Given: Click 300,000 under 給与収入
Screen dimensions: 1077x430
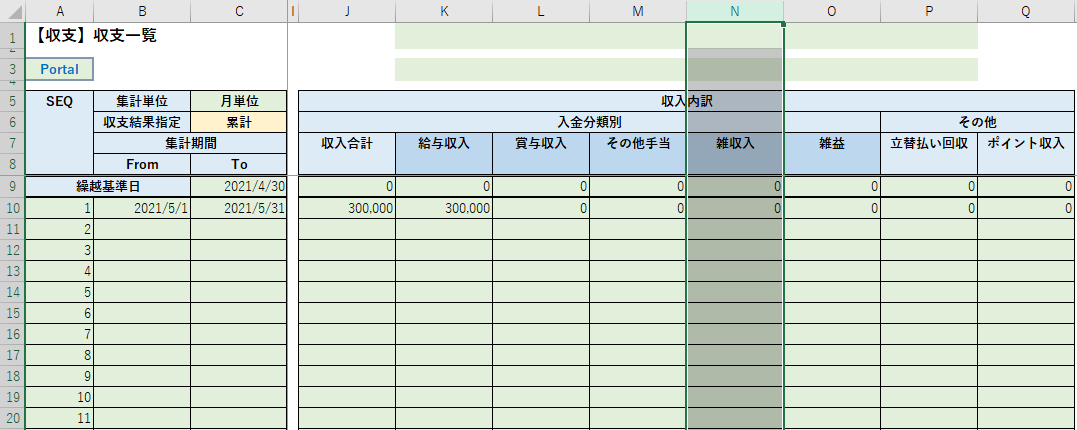Looking at the screenshot, I should (444, 207).
